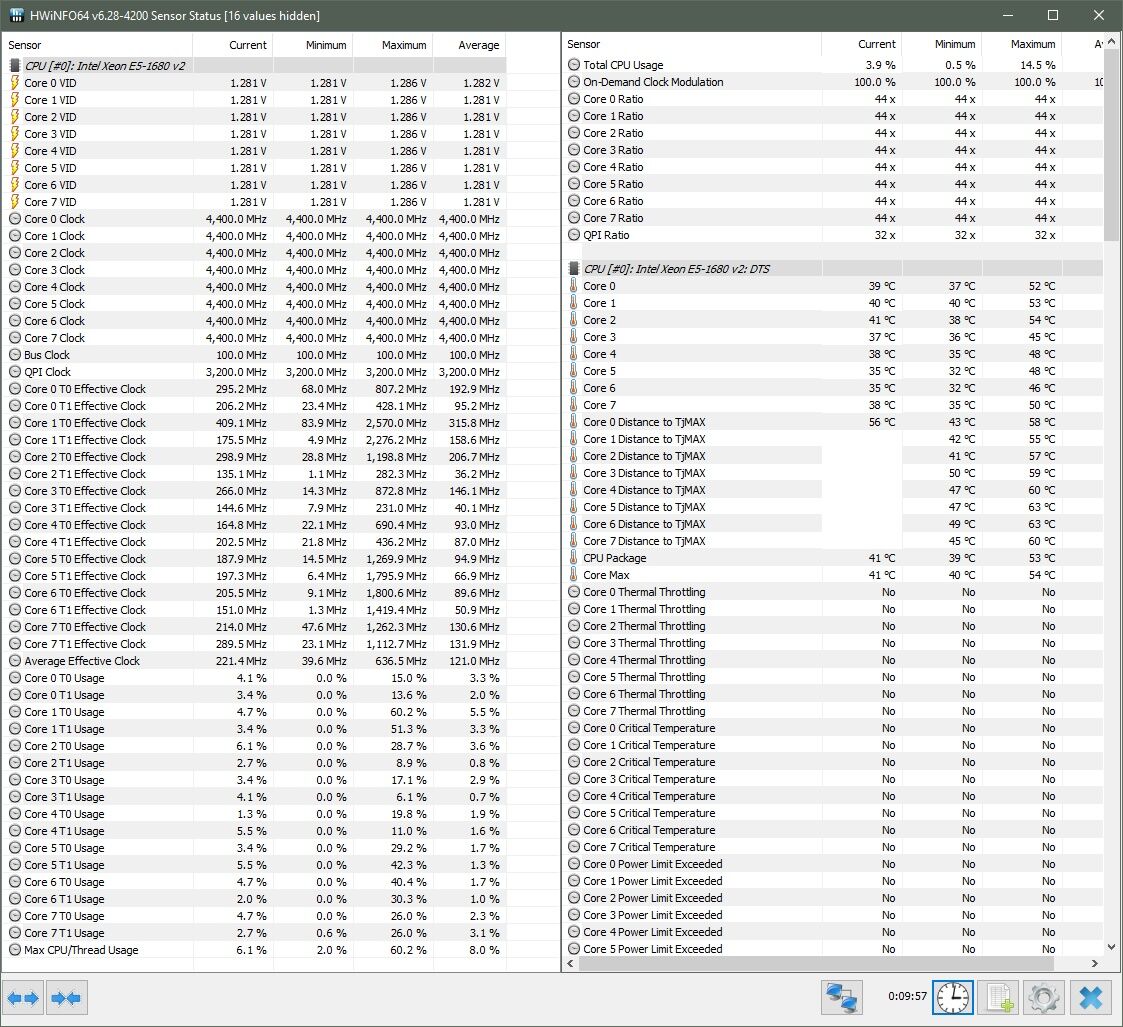
Task: Click the blue X close sensors button
Action: click(x=1091, y=997)
